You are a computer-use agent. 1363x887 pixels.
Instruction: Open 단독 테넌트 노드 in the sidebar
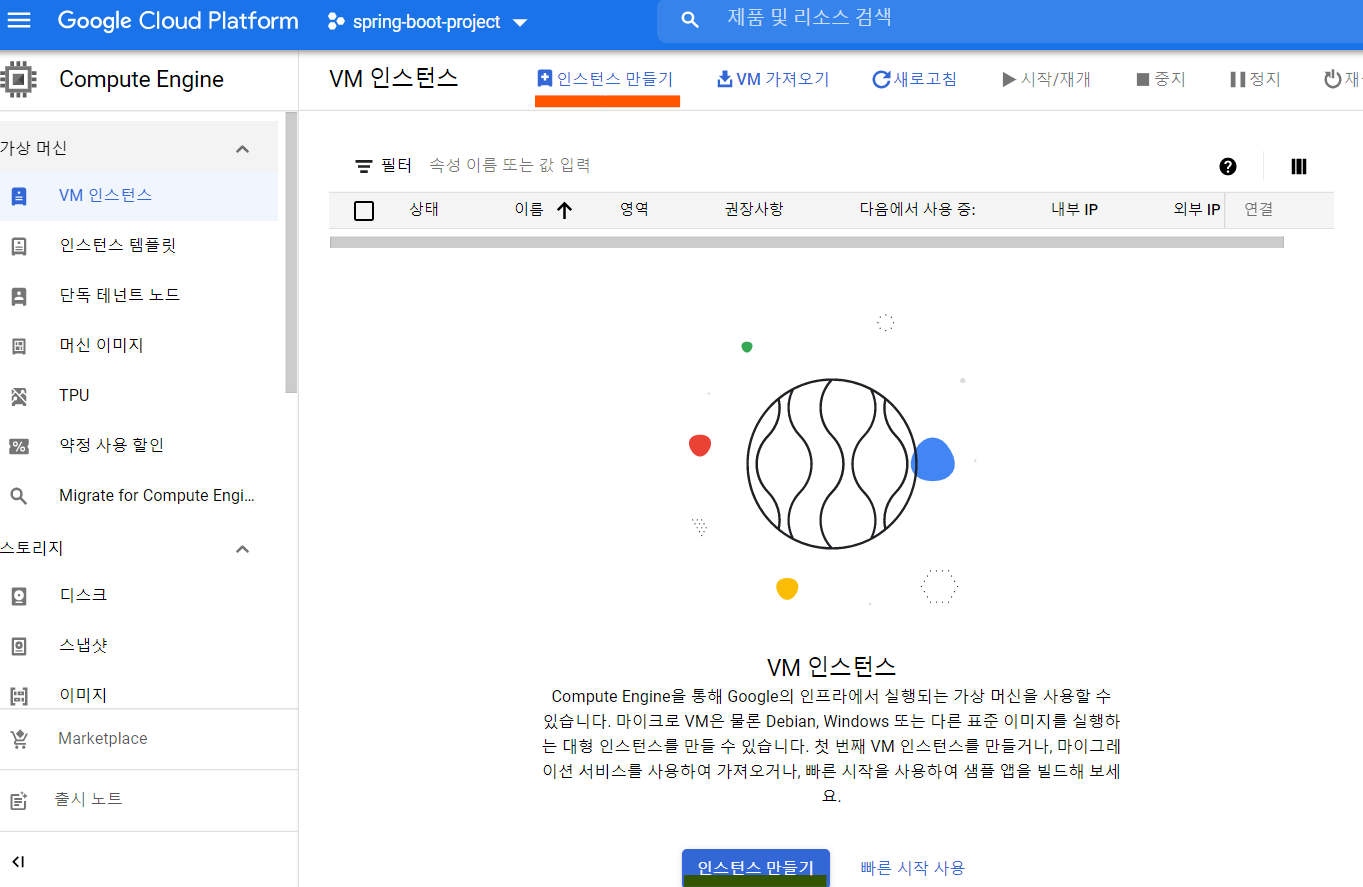point(139,296)
